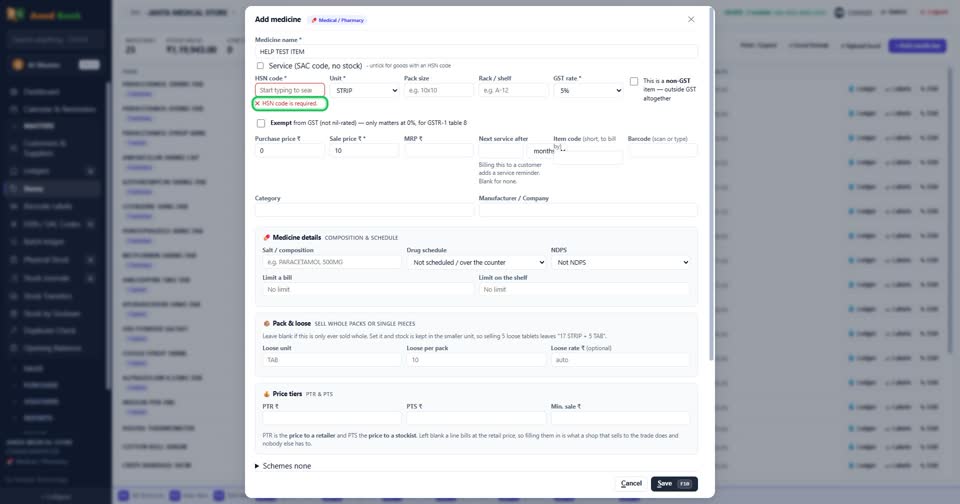The width and height of the screenshot is (960, 504).
Task: Click the Salt / composition field
Action: pyautogui.click(x=332, y=262)
